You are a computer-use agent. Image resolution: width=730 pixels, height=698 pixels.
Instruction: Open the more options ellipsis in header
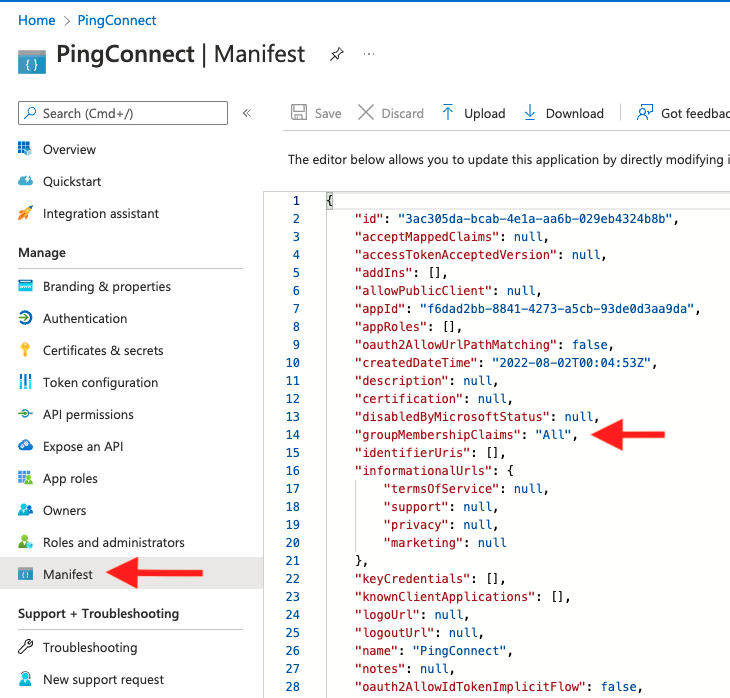click(369, 54)
